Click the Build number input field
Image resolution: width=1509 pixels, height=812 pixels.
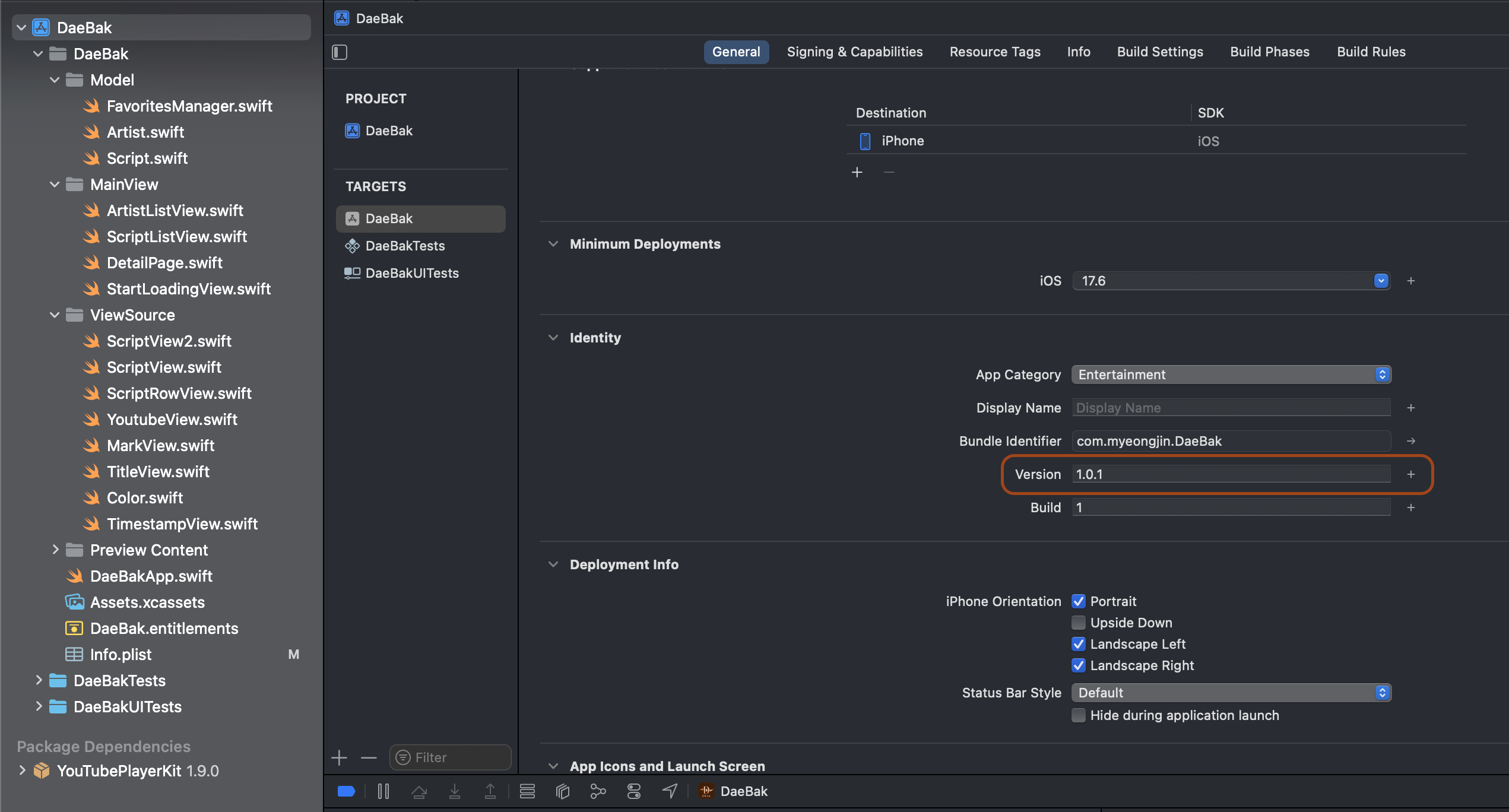[1231, 507]
